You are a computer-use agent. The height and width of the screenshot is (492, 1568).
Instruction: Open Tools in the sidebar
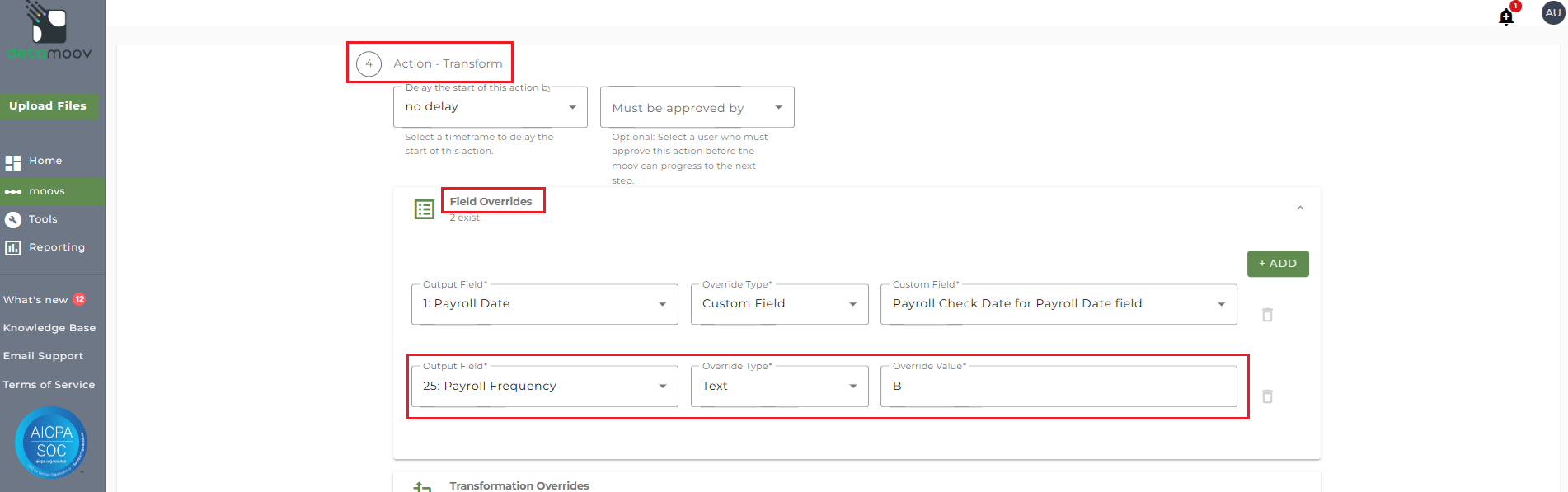point(43,219)
